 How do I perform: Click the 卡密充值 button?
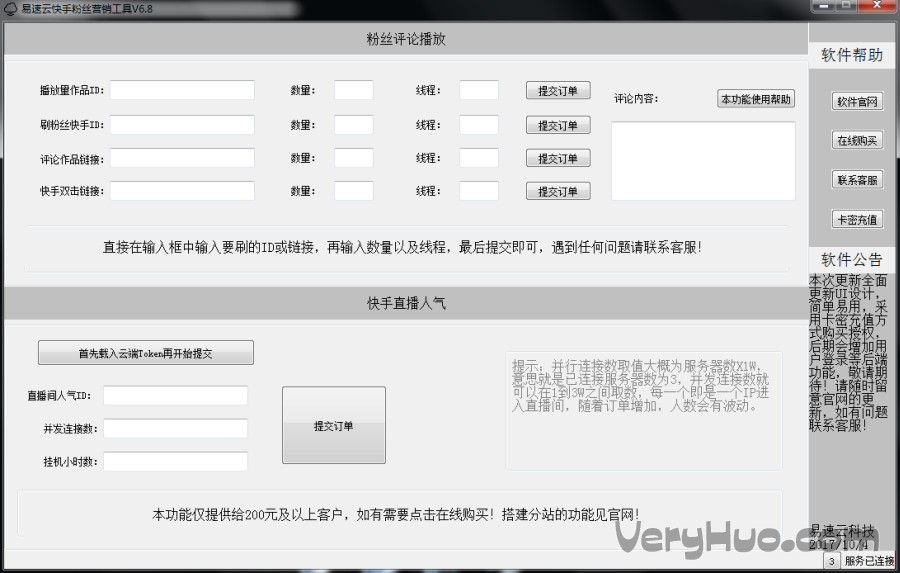point(857,219)
